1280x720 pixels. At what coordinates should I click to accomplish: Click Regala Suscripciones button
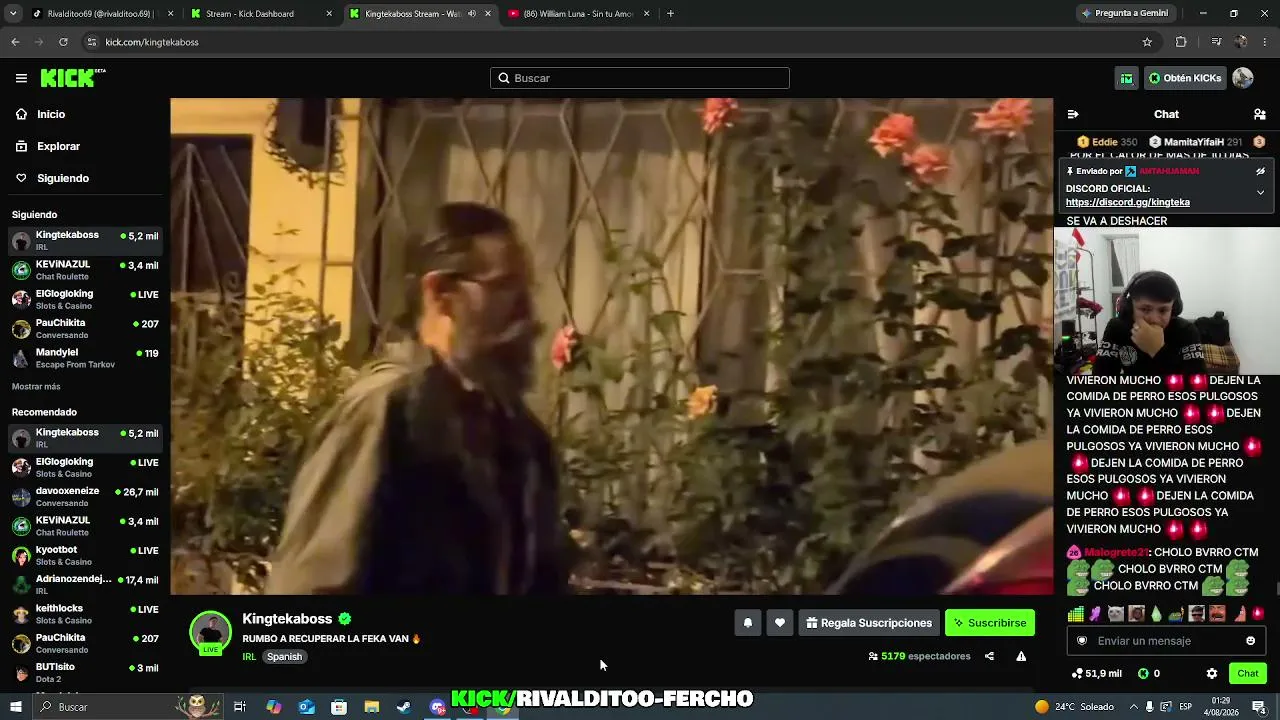coord(869,623)
